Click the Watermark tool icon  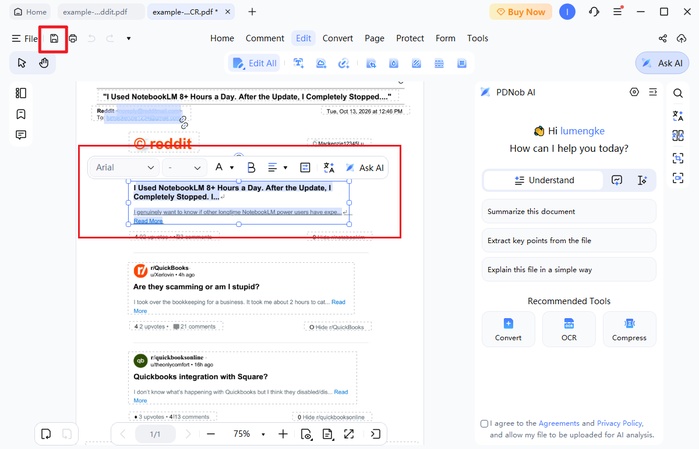coord(394,63)
